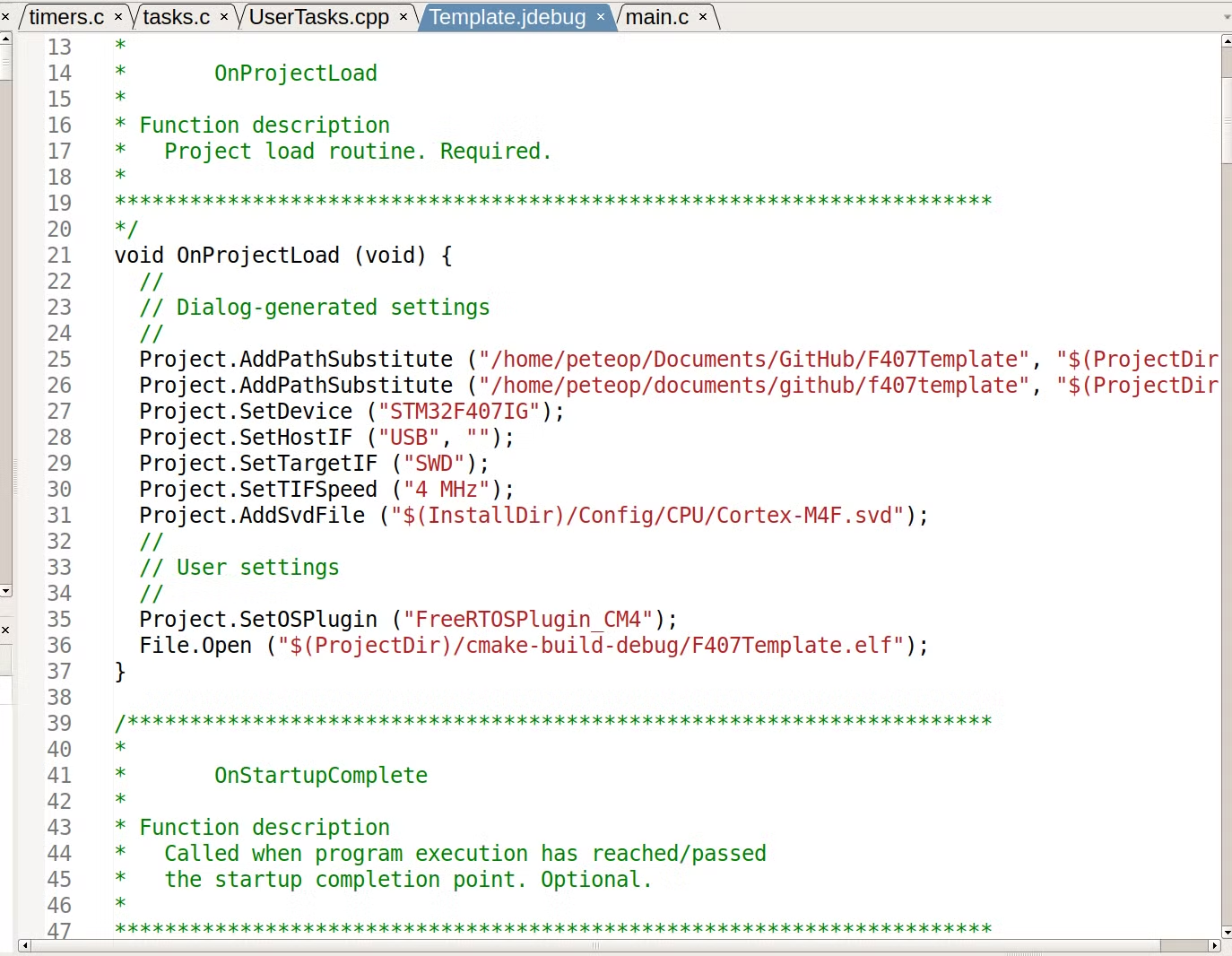The height and width of the screenshot is (956, 1232).
Task: Click the left arrow of the horizontal scrollbar
Action: coord(24,946)
